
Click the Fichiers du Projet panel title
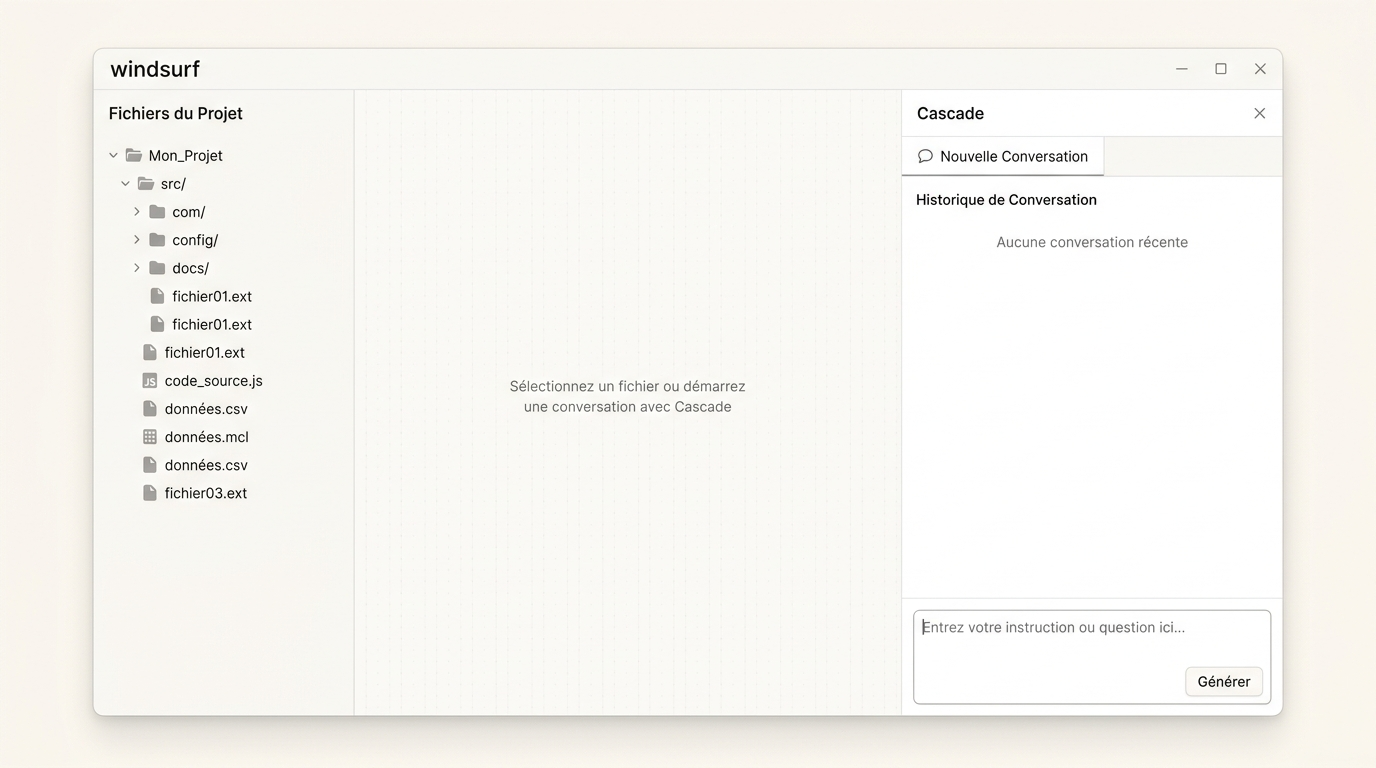pos(176,114)
